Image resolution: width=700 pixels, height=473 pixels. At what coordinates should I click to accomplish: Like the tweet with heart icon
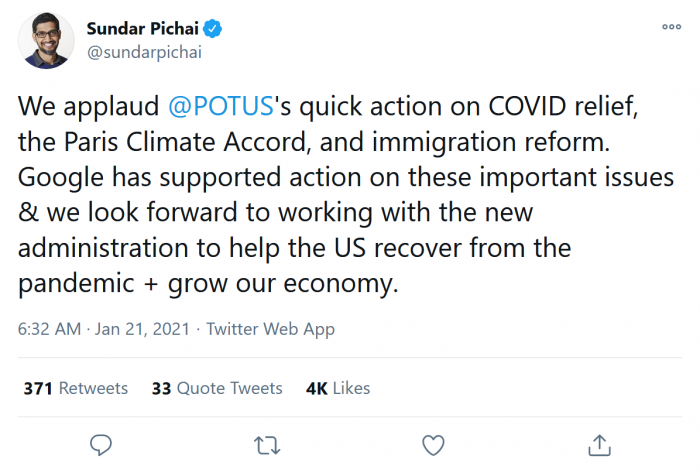coord(432,443)
